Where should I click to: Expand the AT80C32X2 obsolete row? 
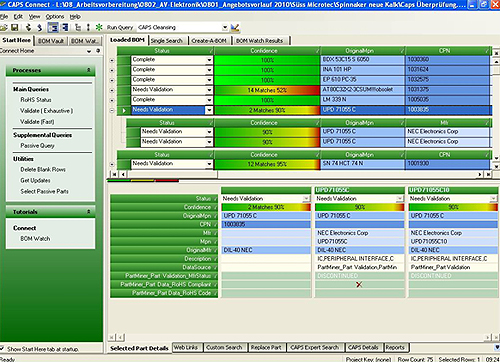[112, 90]
